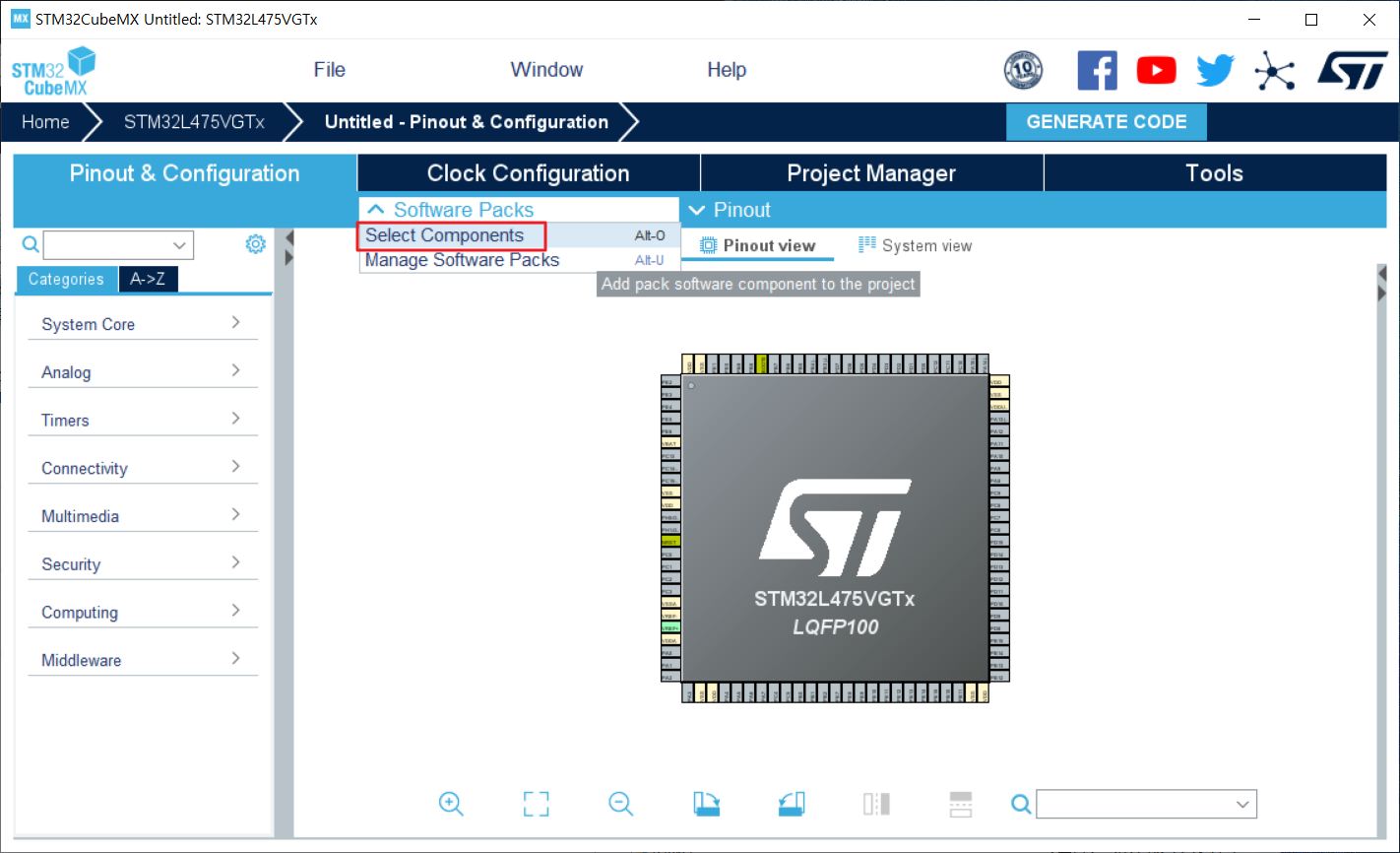Open the ST YouTube channel icon
Viewport: 1400px width, 853px height.
(1156, 71)
